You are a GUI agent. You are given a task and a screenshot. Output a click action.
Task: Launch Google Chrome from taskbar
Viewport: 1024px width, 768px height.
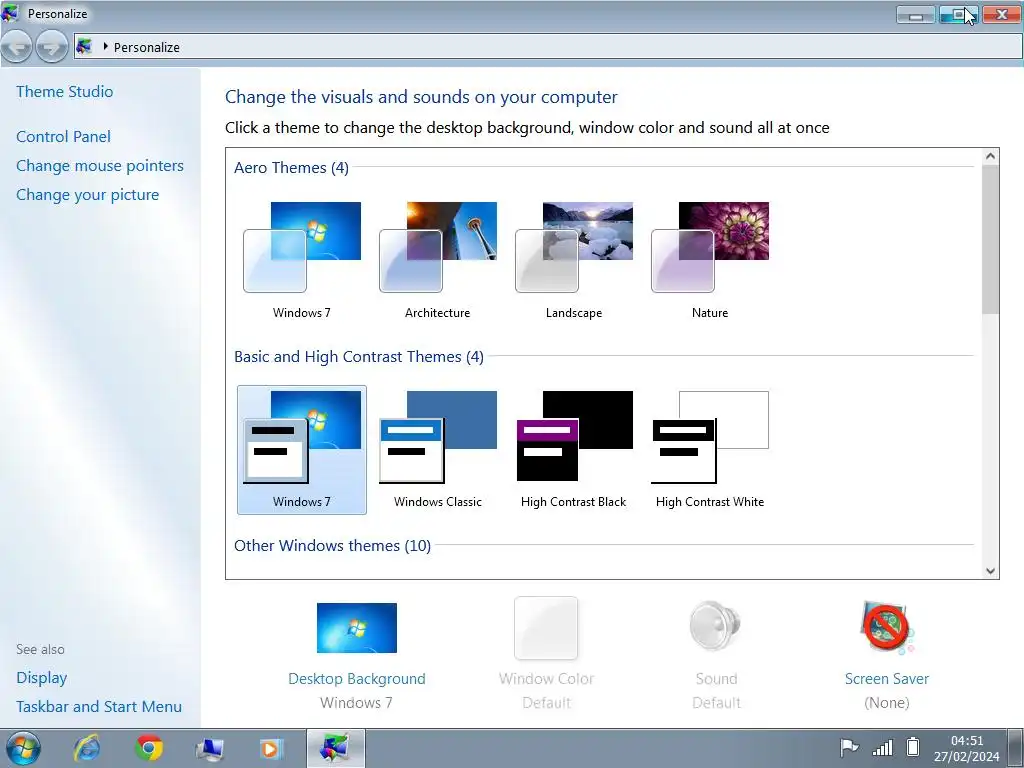(149, 748)
